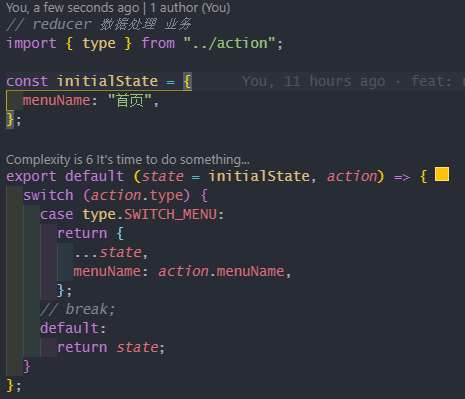Image resolution: width=465 pixels, height=399 pixels.
Task: Click the inline blame 'You, 11 hours ago'
Action: click(x=313, y=81)
